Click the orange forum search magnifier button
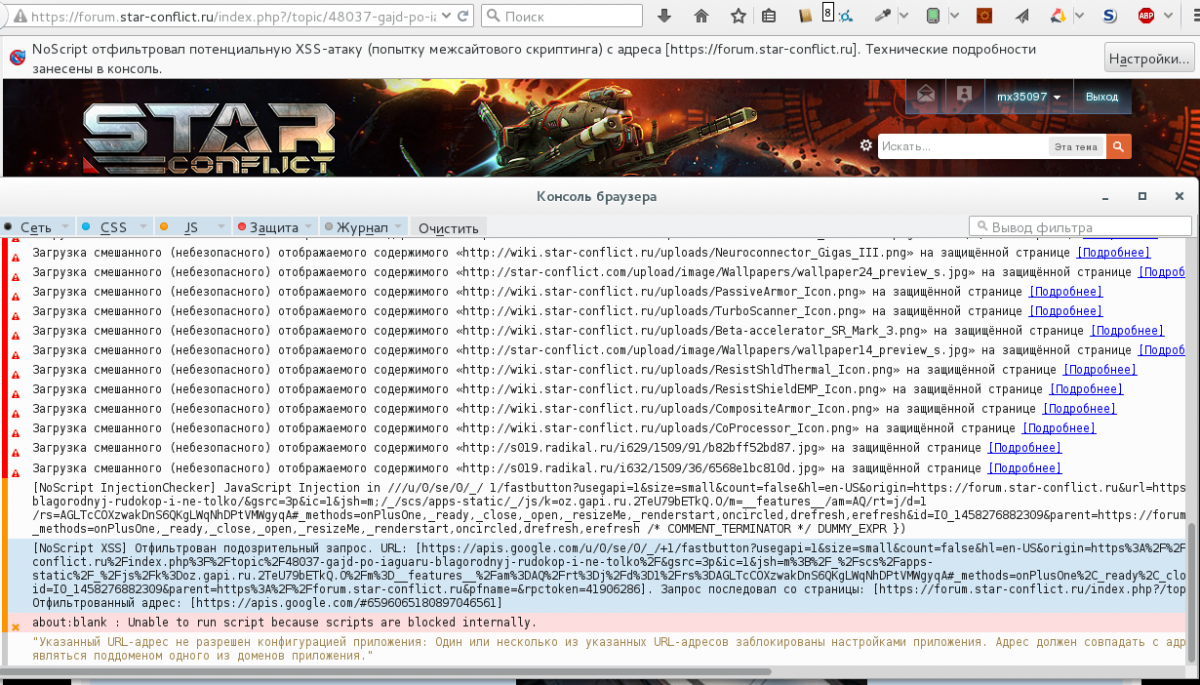Image resolution: width=1200 pixels, height=685 pixels. coord(1118,146)
